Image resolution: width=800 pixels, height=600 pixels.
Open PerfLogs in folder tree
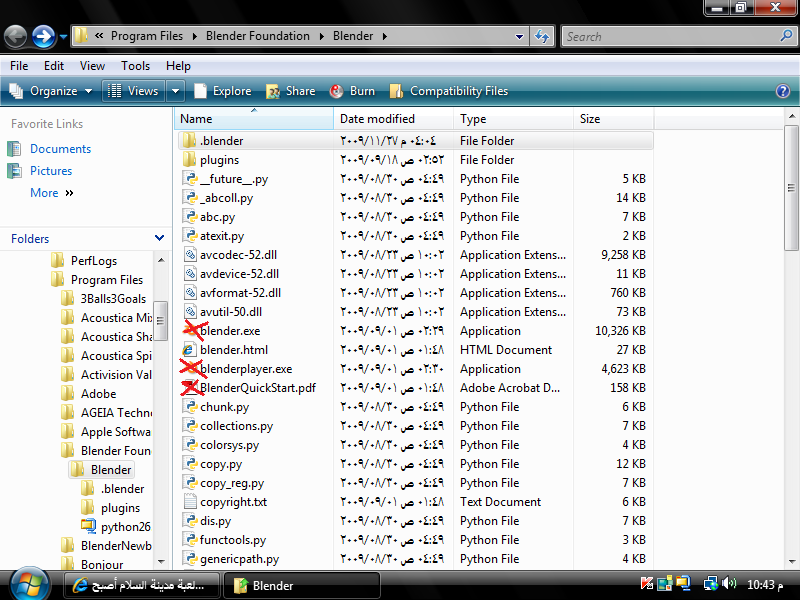point(94,261)
